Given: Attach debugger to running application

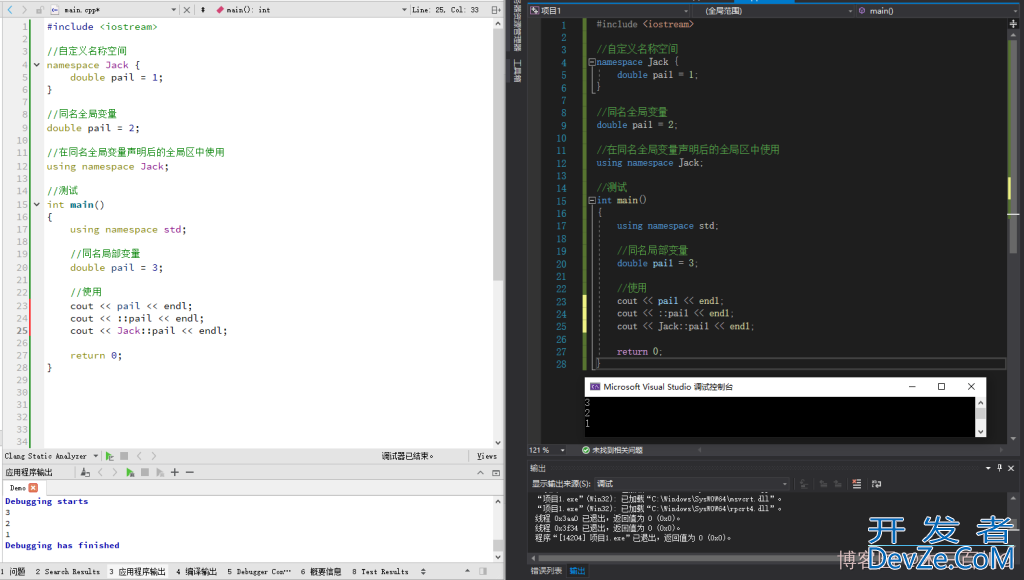Looking at the screenshot, I should pyautogui.click(x=160, y=472).
